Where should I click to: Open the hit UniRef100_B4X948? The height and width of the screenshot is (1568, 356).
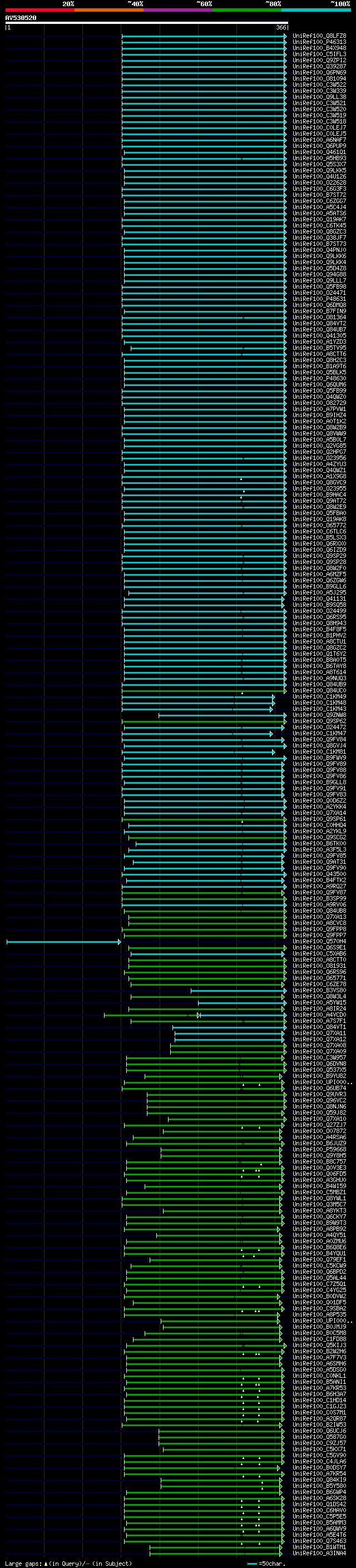tap(319, 48)
